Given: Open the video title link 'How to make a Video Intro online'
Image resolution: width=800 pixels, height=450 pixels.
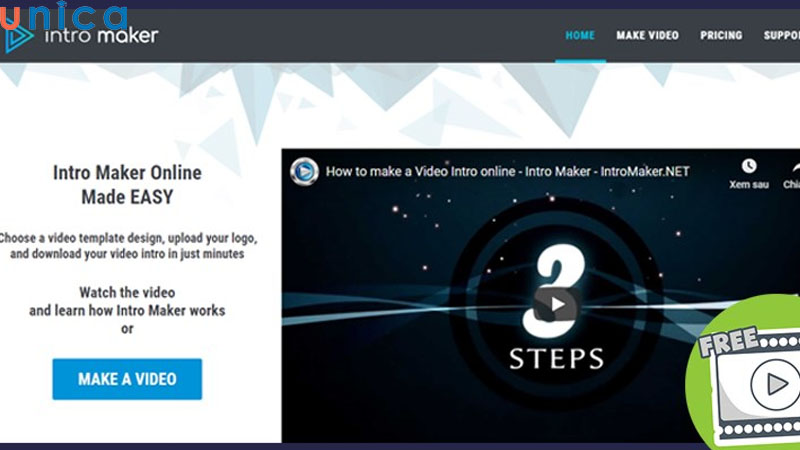Looking at the screenshot, I should 508,171.
